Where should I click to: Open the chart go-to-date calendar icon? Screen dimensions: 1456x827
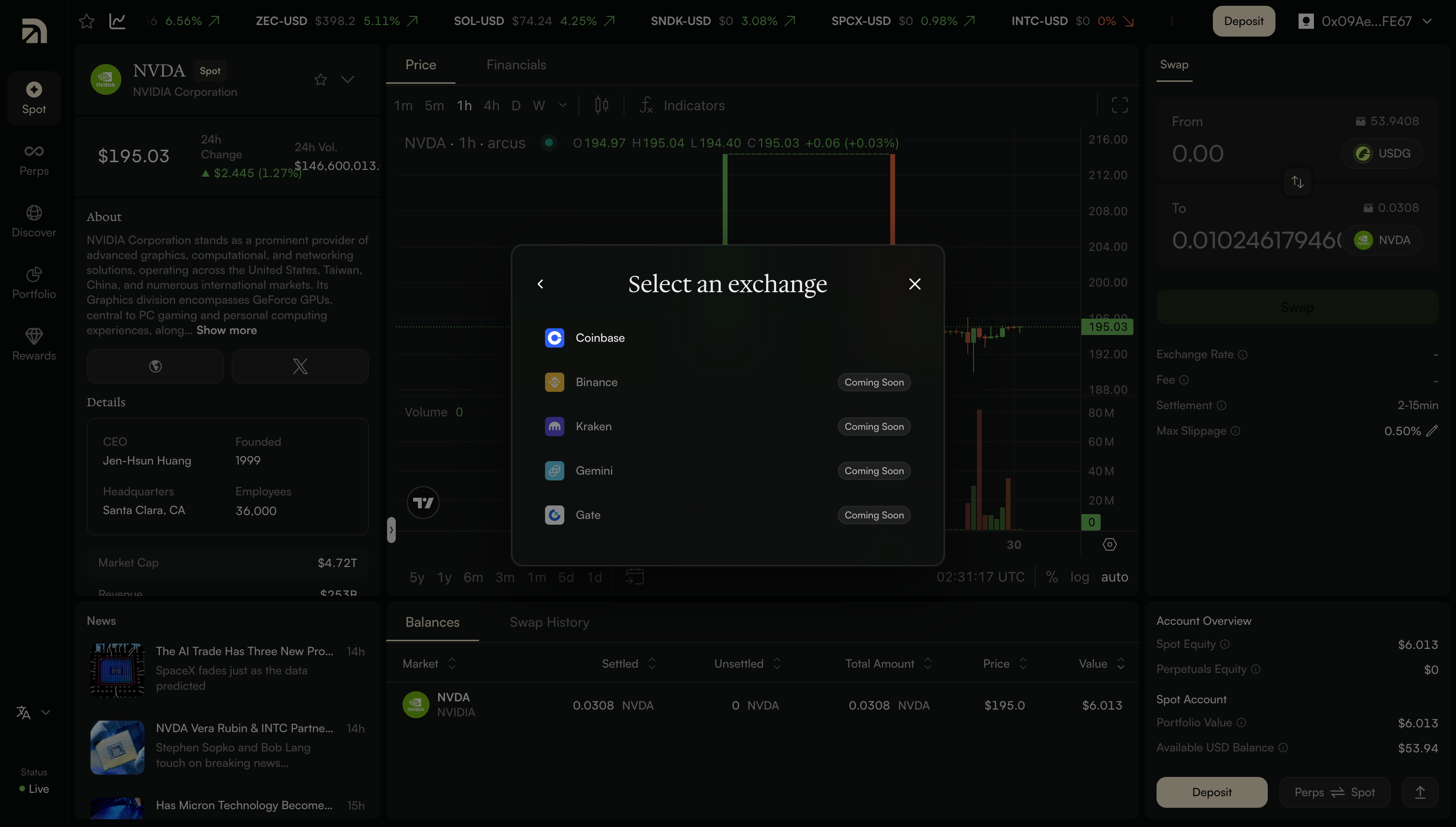(x=635, y=577)
